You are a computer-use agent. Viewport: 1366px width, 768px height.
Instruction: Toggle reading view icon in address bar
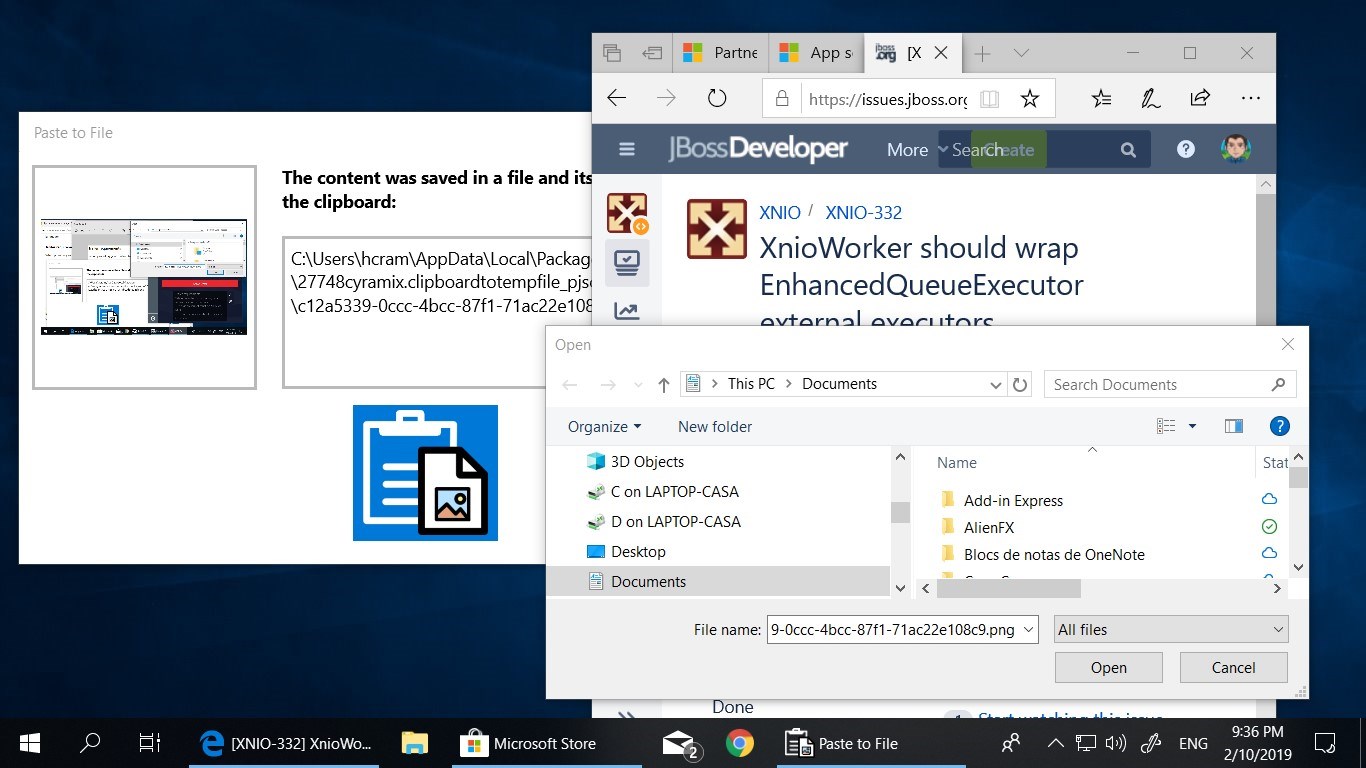coord(989,99)
